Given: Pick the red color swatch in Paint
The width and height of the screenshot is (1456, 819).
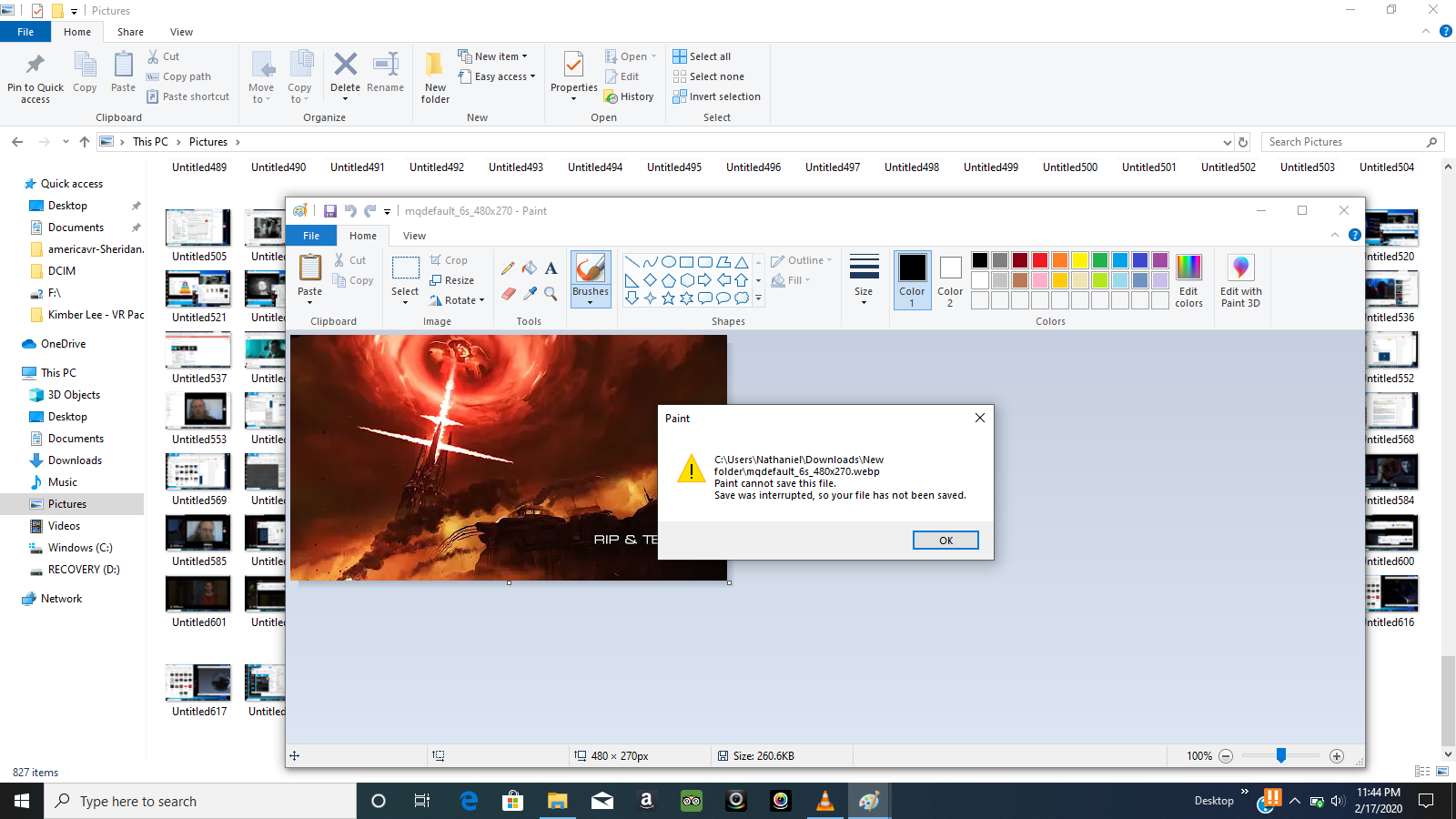Looking at the screenshot, I should click(x=1040, y=260).
